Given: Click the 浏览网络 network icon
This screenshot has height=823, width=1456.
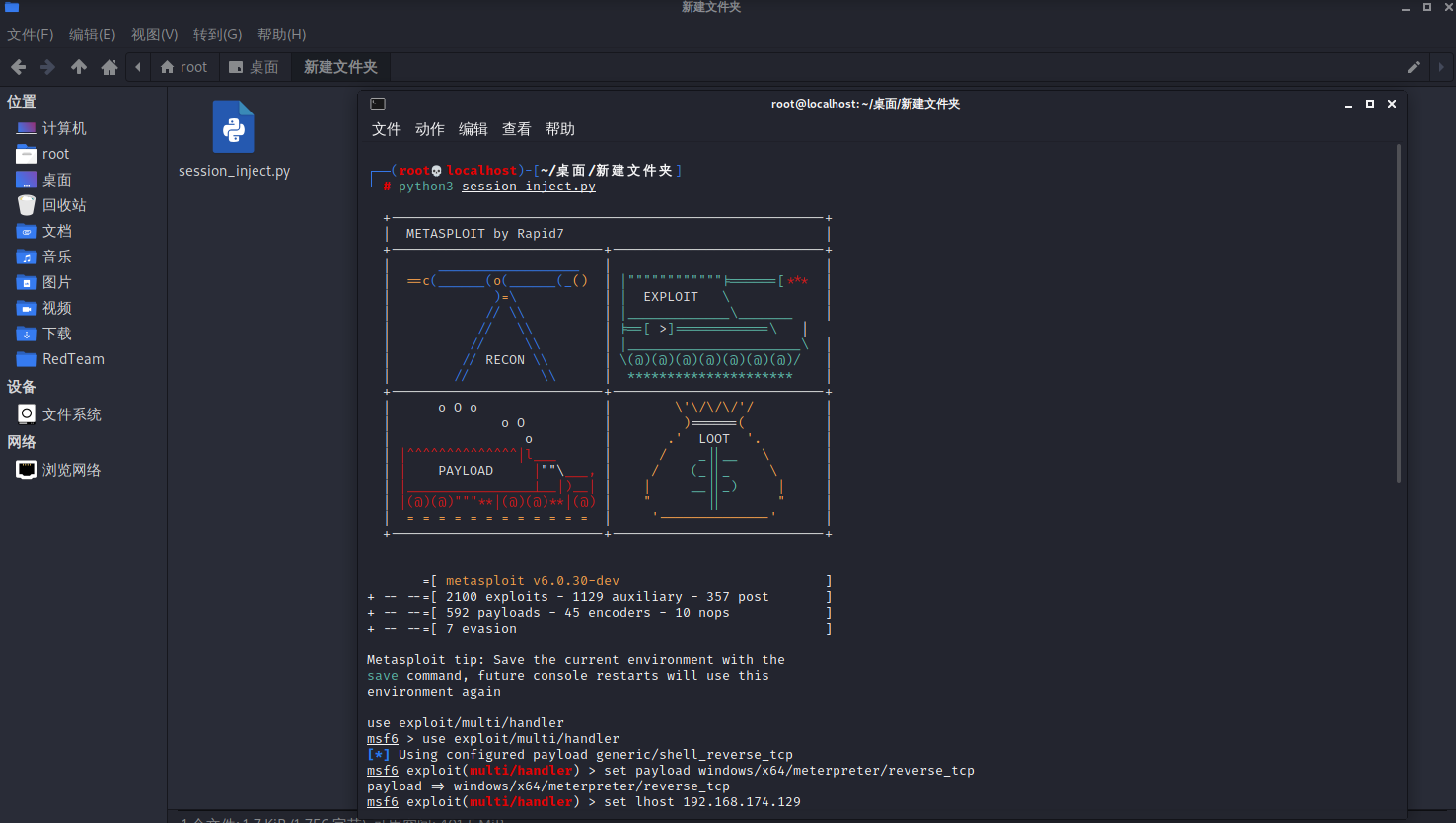Looking at the screenshot, I should click(x=27, y=470).
